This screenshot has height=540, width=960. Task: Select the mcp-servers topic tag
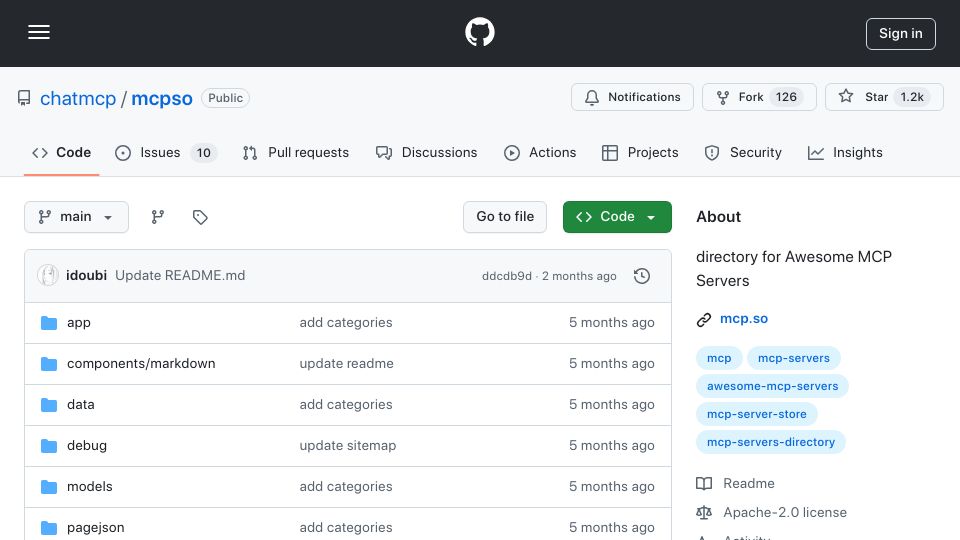(x=793, y=358)
